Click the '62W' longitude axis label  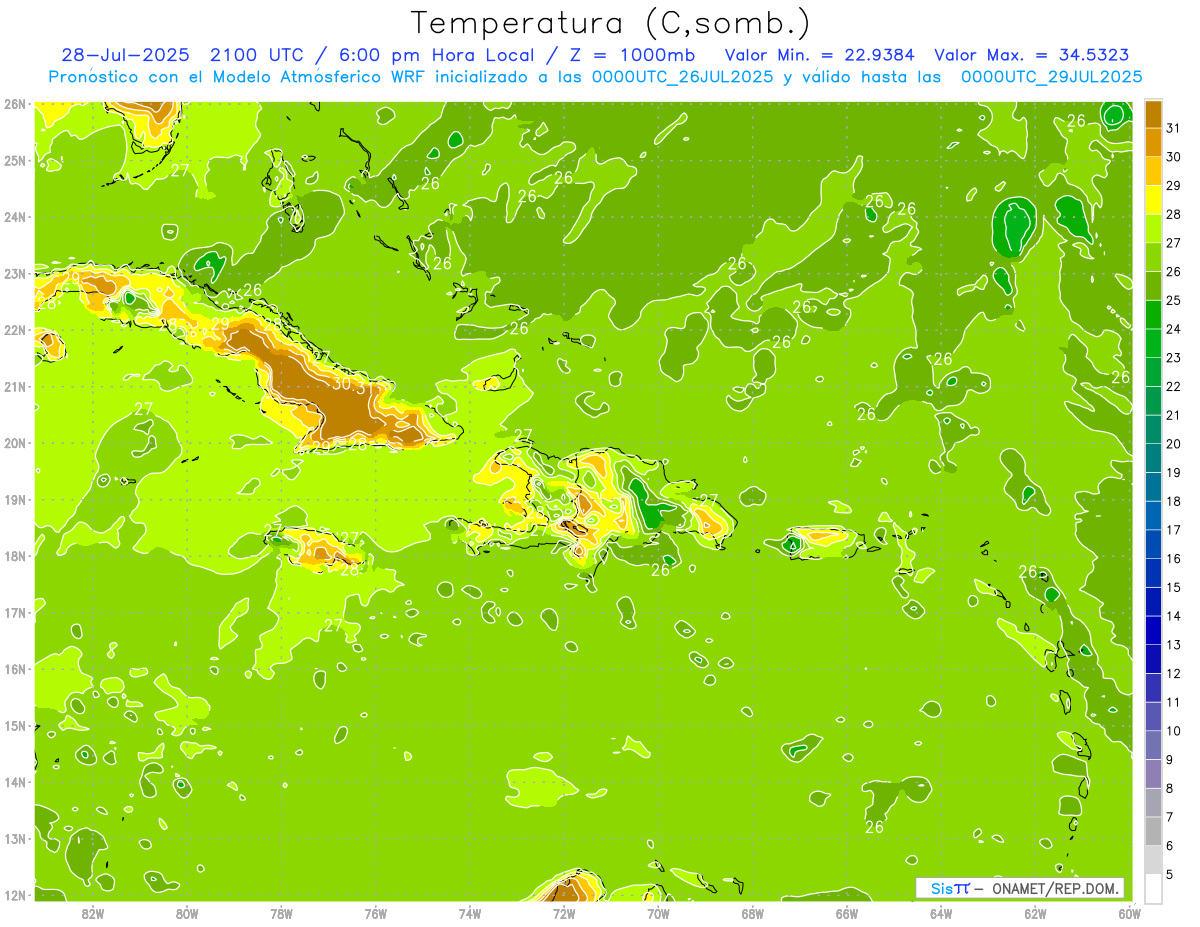tap(1035, 913)
